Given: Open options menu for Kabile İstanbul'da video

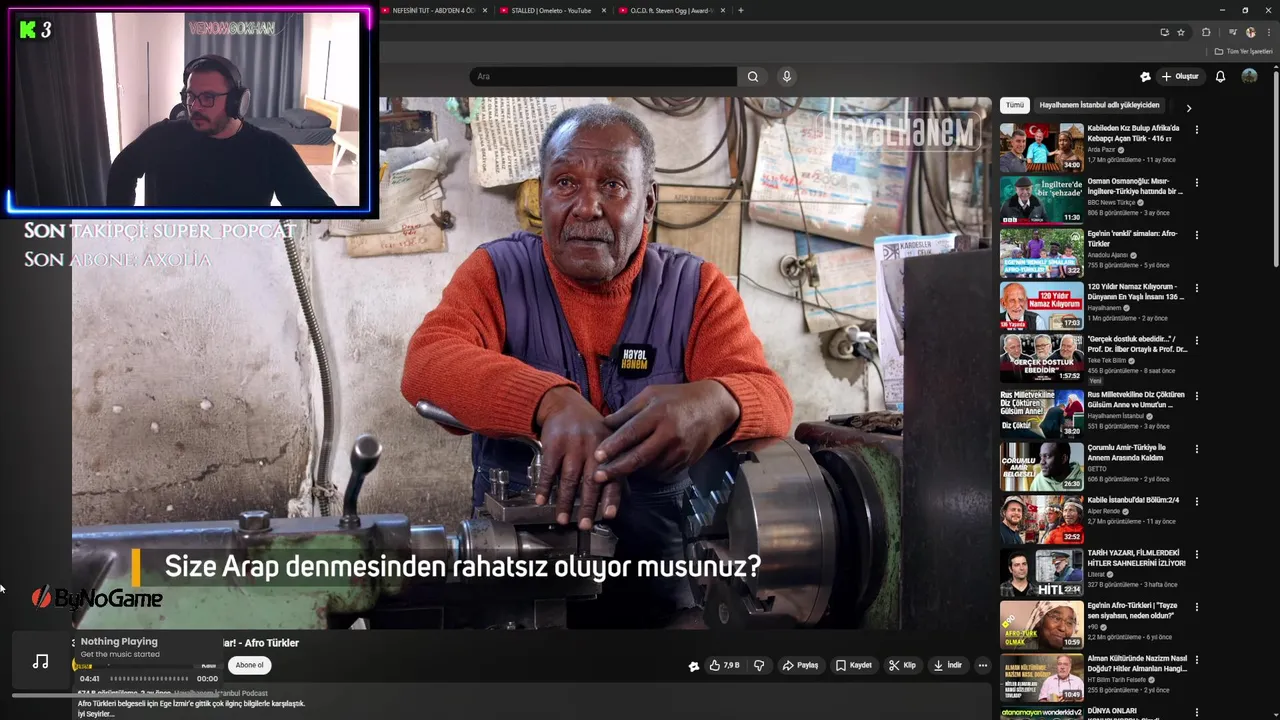Looking at the screenshot, I should point(1197,501).
